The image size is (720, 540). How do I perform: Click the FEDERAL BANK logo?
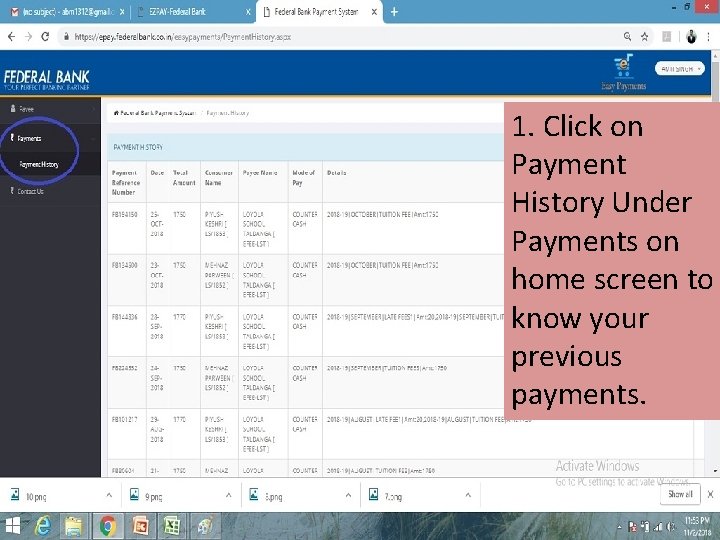point(46,80)
